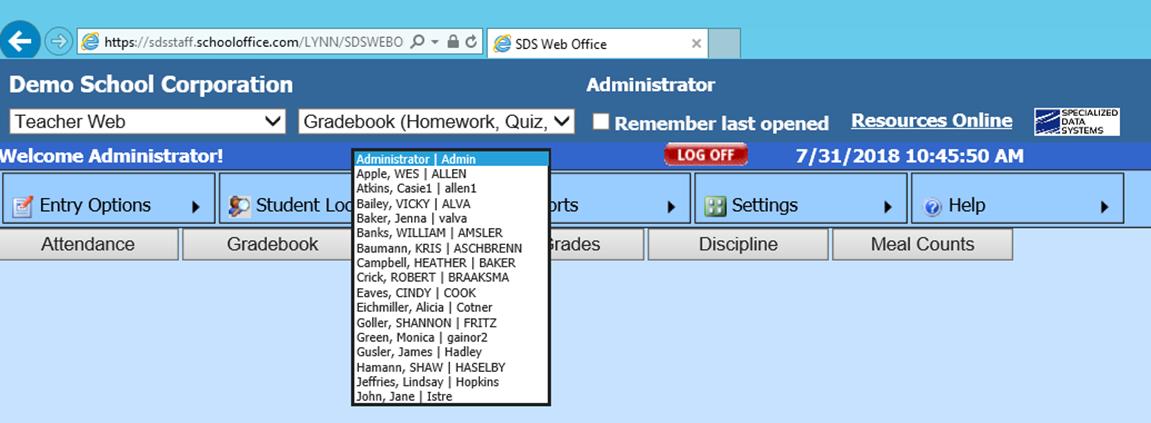Screen dimensions: 1151x423
Task: Click the Settings grid icon
Action: (715, 206)
